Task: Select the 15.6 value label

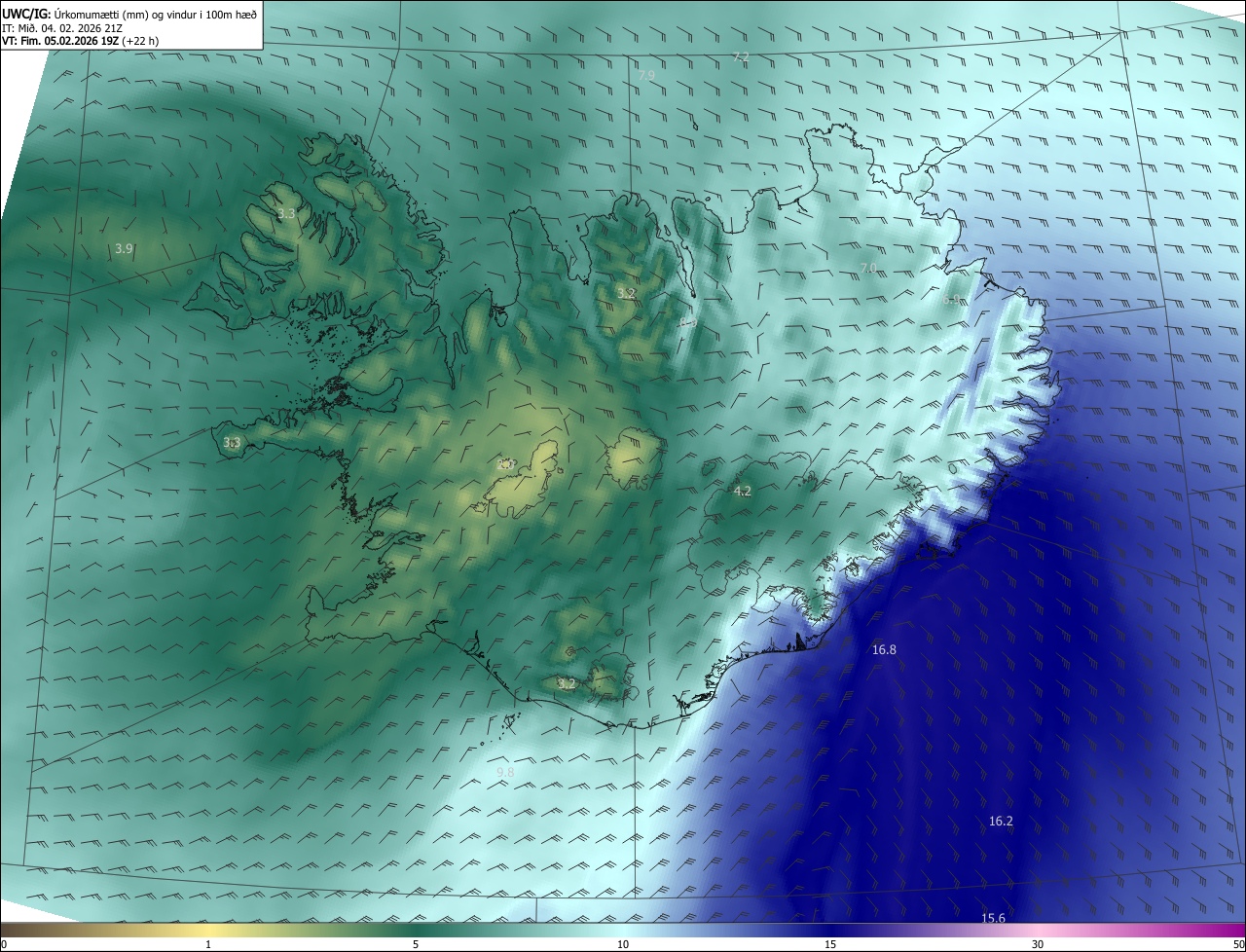Action: (x=993, y=918)
